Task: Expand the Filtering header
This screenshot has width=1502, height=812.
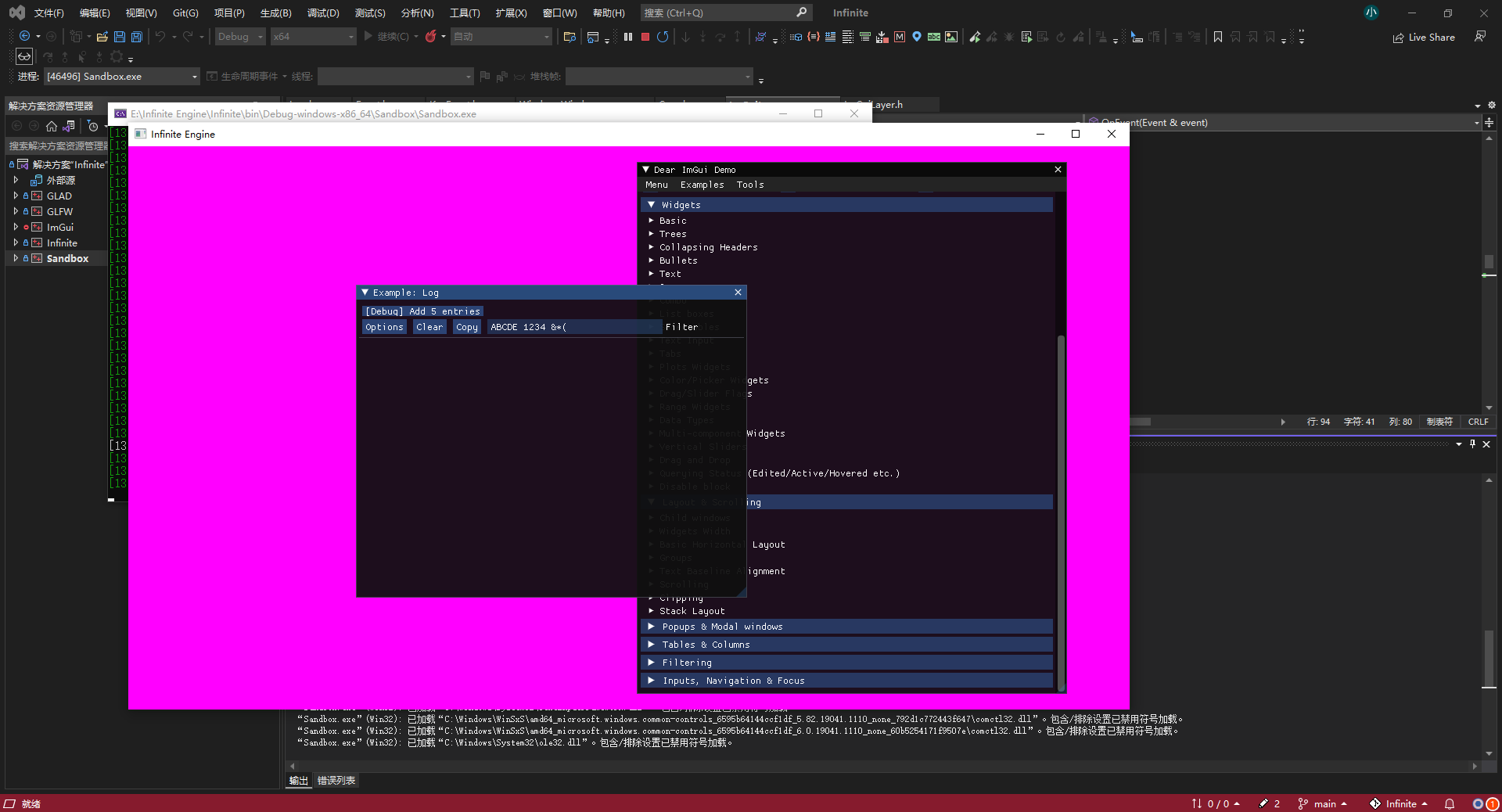Action: point(846,663)
